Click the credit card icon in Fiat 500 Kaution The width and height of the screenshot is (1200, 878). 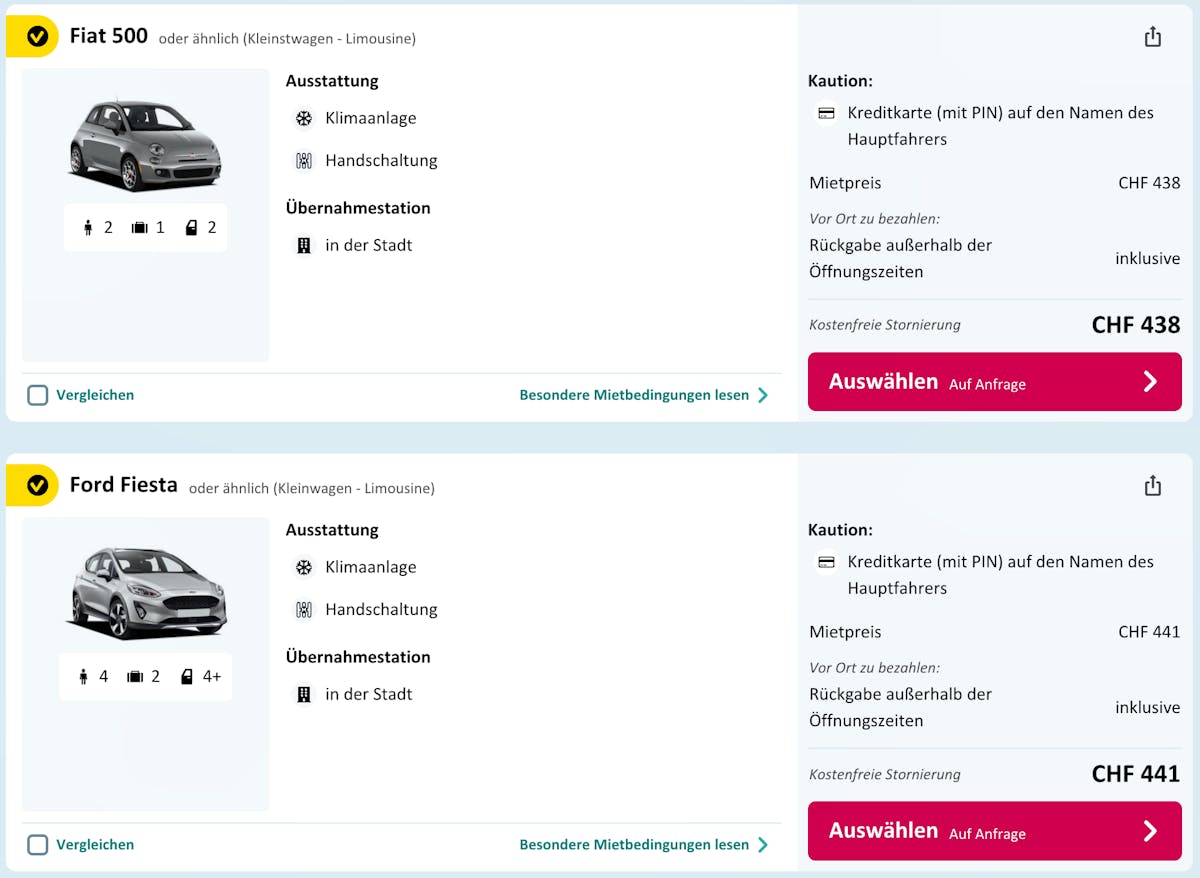click(826, 113)
